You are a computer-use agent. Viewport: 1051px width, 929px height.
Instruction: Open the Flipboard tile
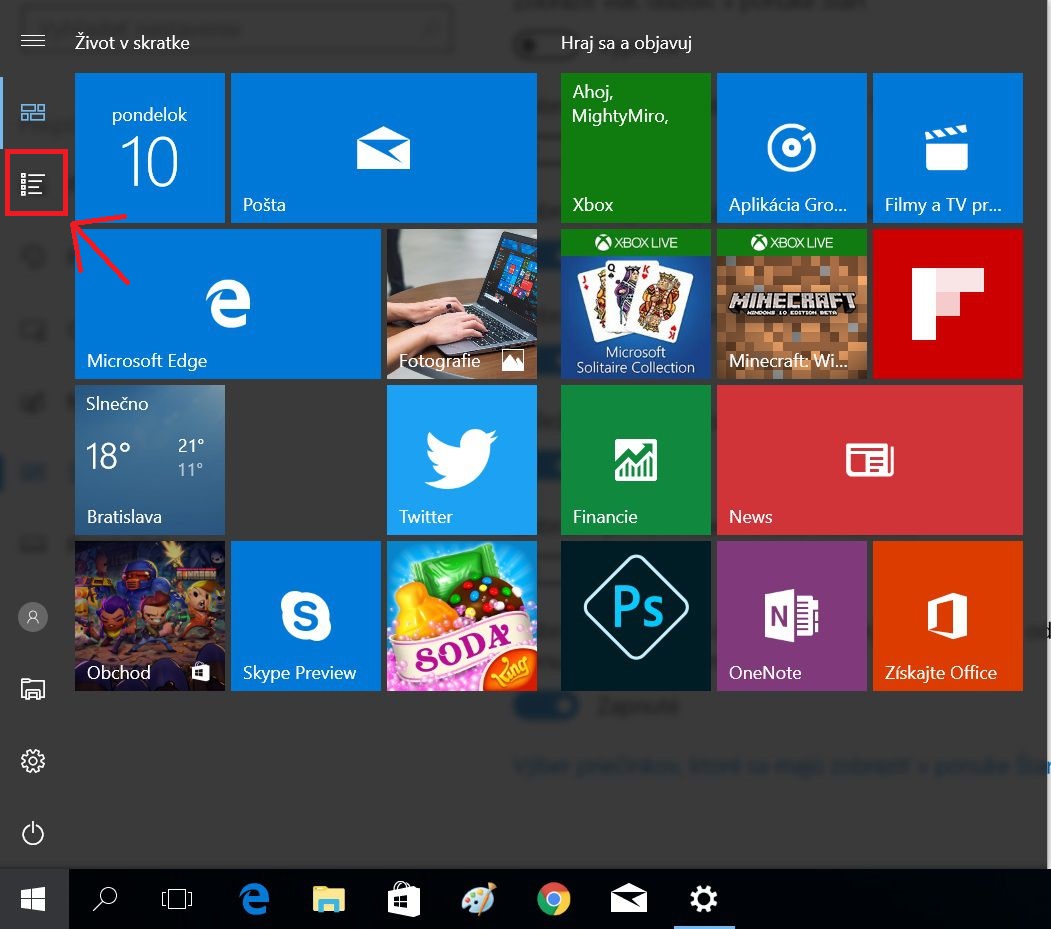[948, 304]
